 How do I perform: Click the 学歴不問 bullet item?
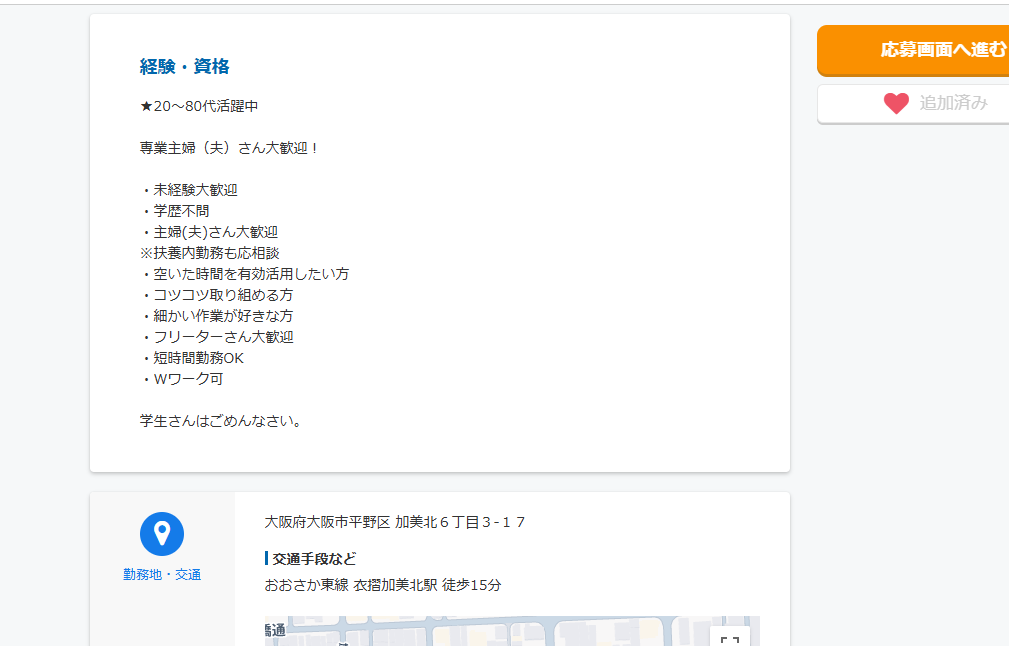pos(181,211)
